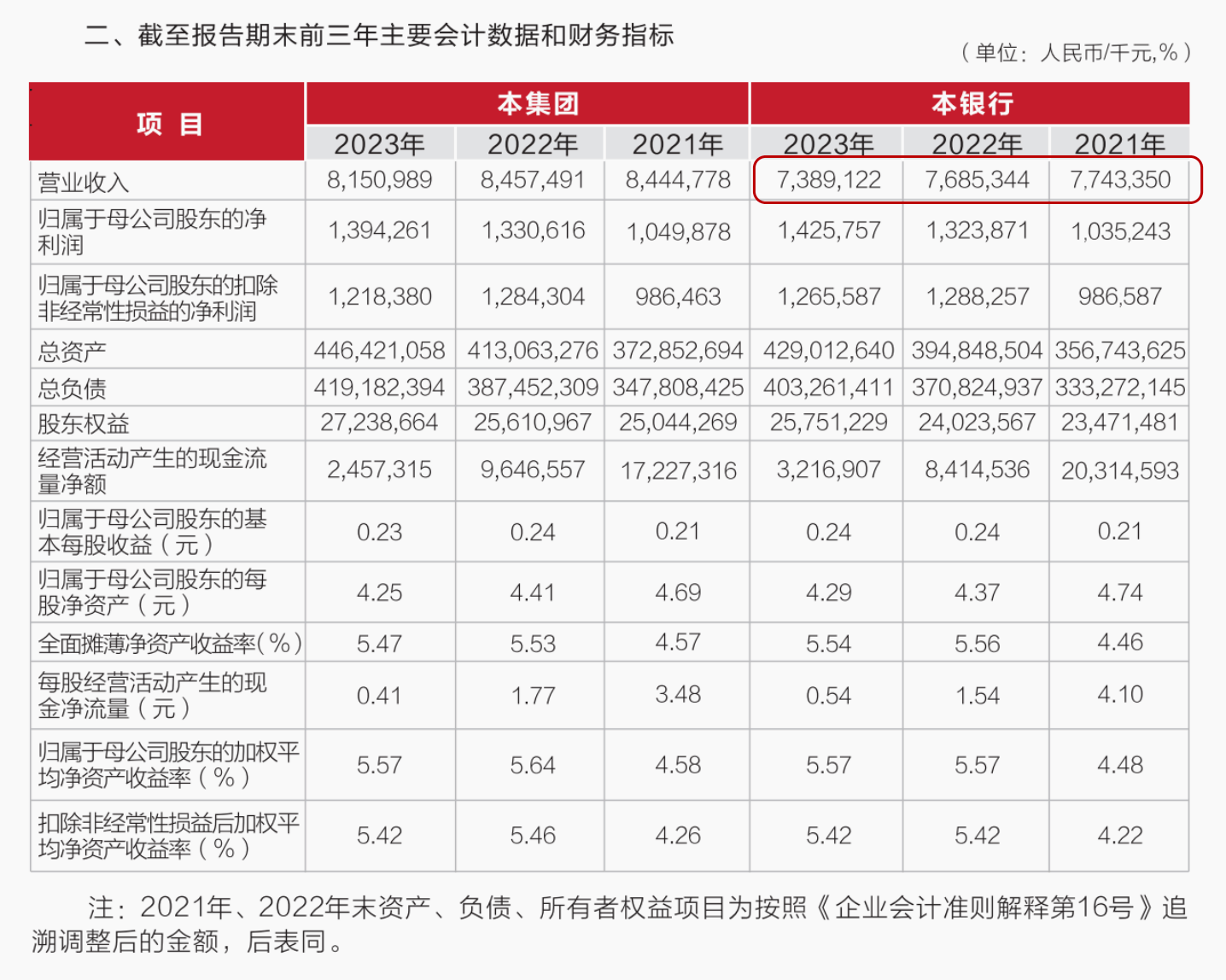Click the section title 二、截至报告期末前三年主要会计数据和财务指标
Image resolution: width=1226 pixels, height=980 pixels.
pos(378,36)
